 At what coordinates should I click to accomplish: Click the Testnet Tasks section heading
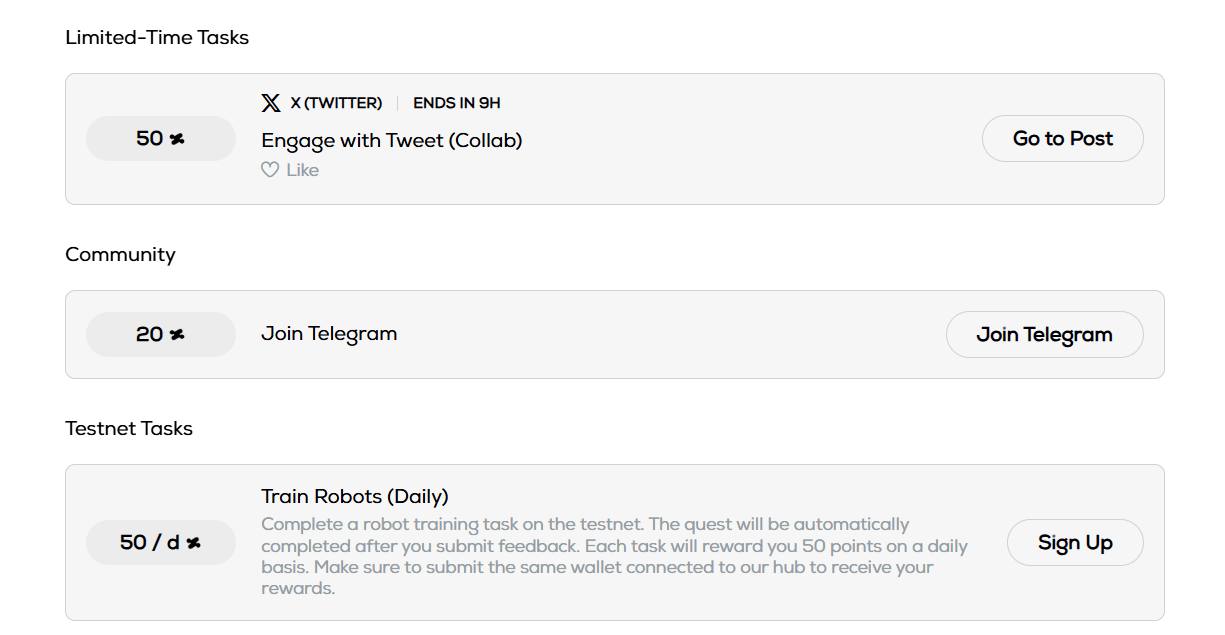(x=129, y=429)
